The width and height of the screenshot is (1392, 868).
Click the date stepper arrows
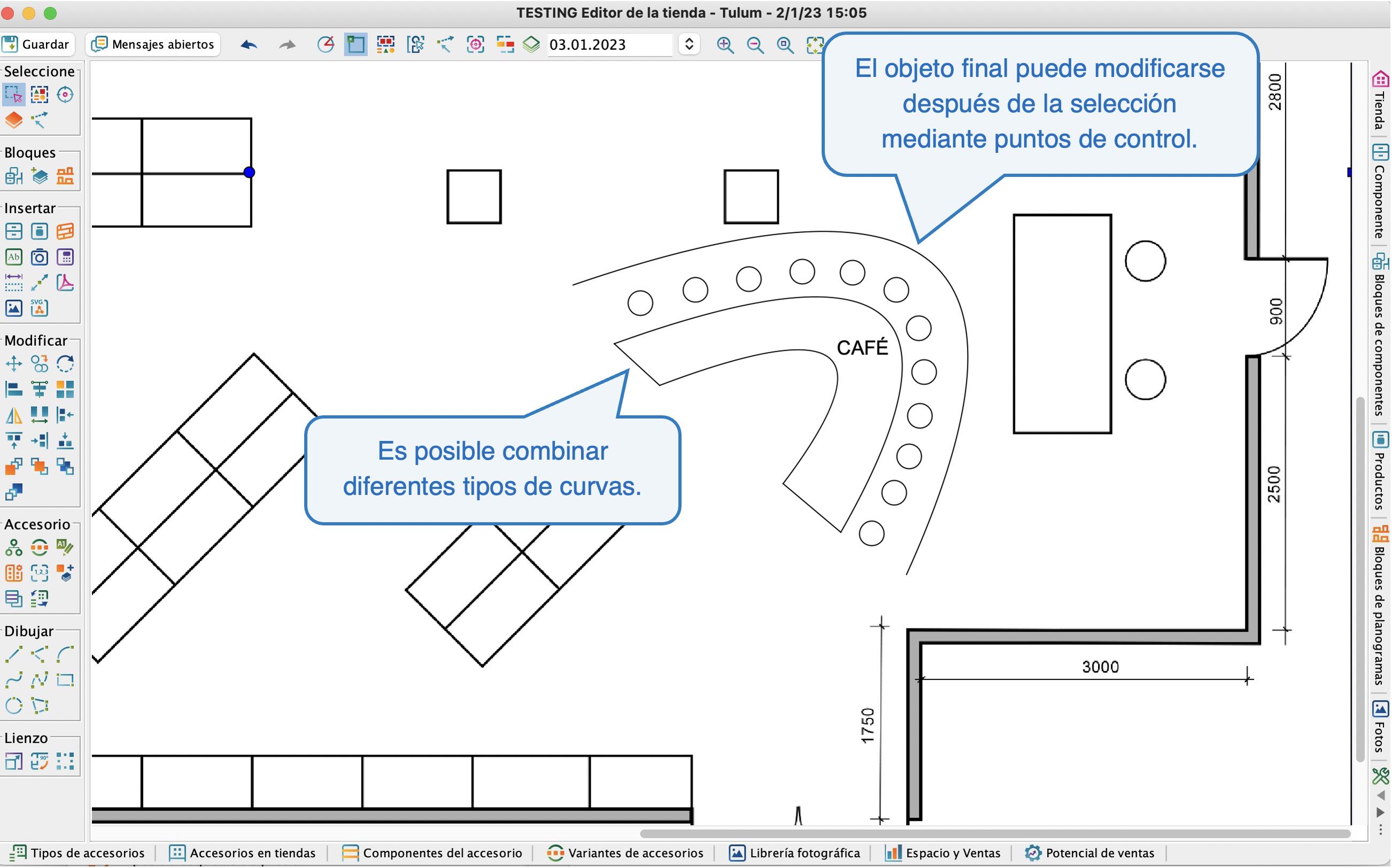click(690, 44)
